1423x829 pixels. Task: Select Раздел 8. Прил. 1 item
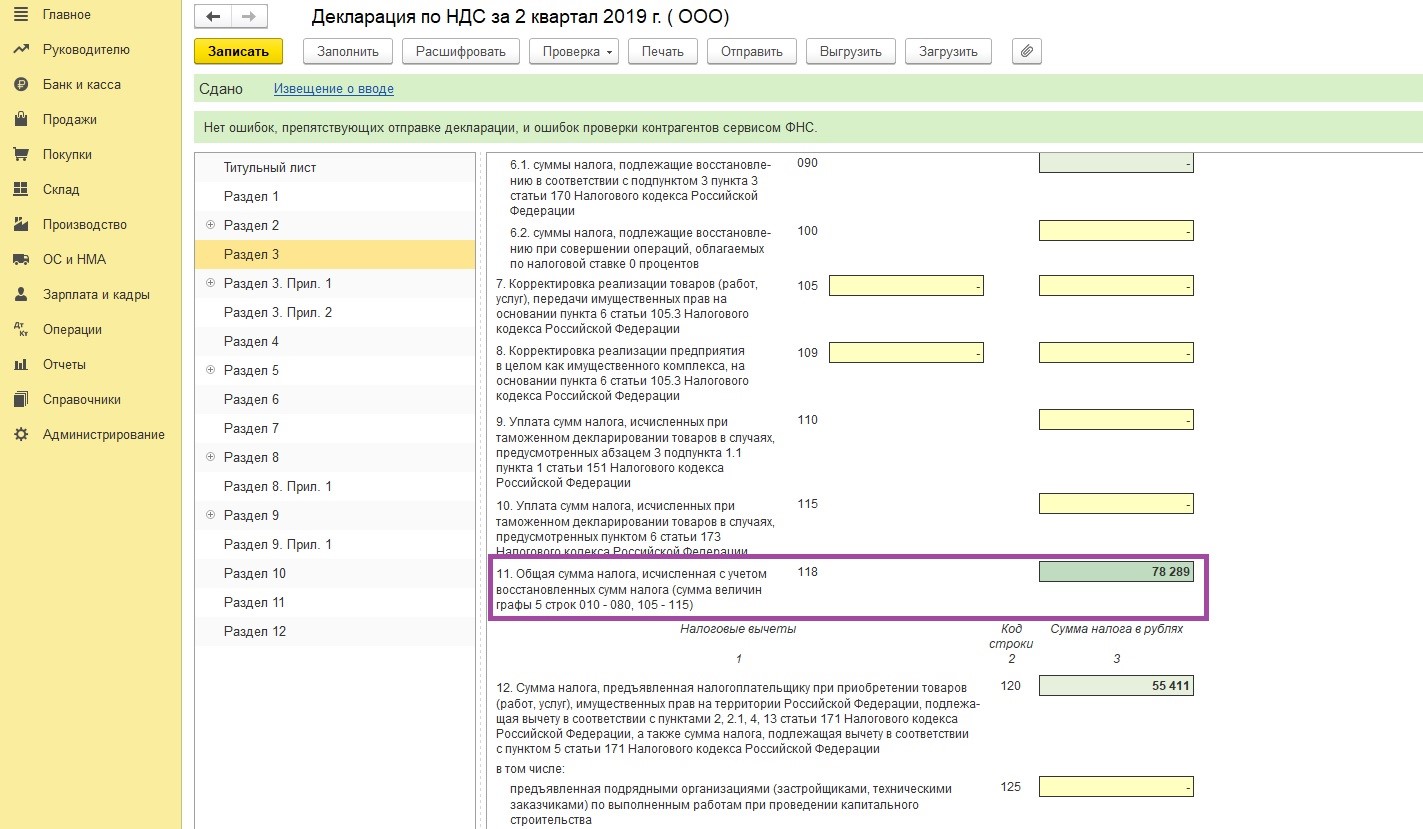(x=335, y=486)
